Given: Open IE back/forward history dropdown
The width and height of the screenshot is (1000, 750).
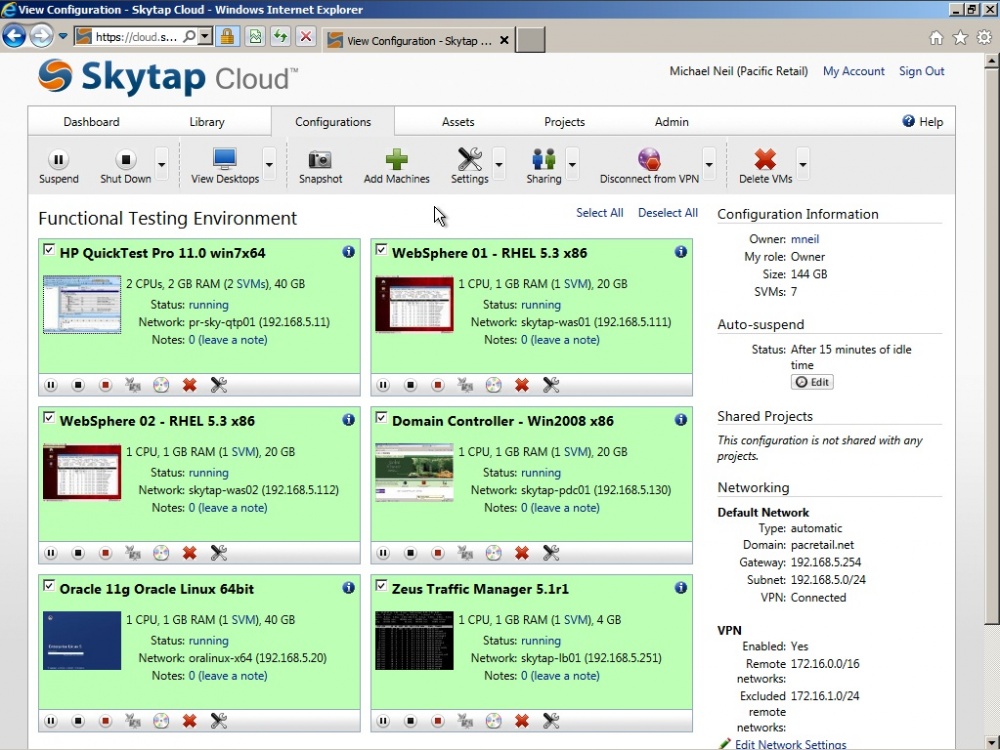Looking at the screenshot, I should pyautogui.click(x=62, y=36).
